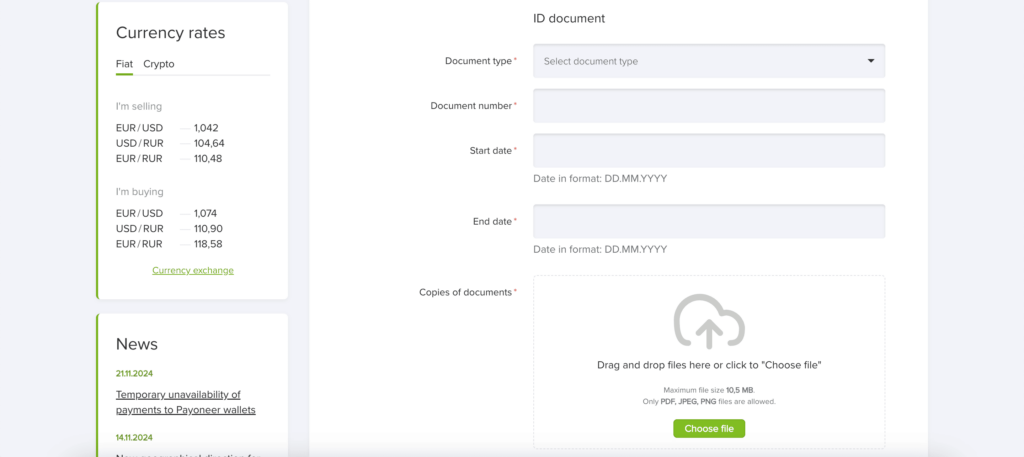Select the selling EUR/RUR rate 110,48

[x=208, y=159]
